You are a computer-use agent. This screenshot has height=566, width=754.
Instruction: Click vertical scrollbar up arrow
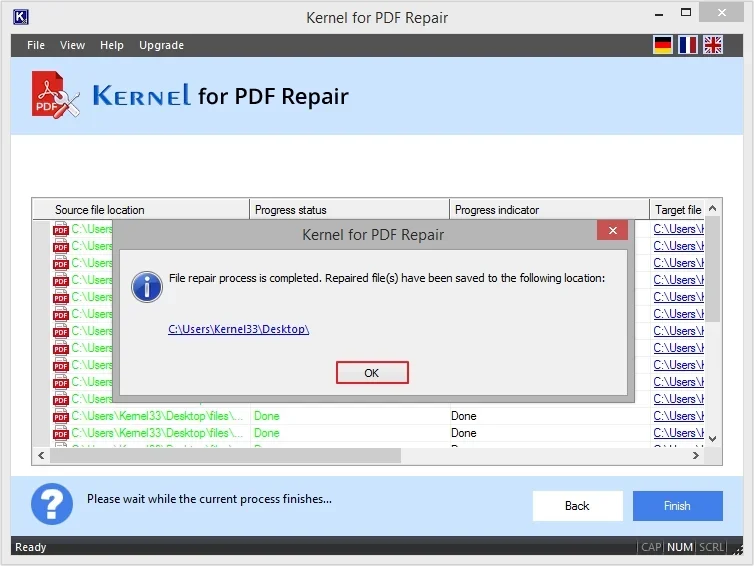(713, 208)
